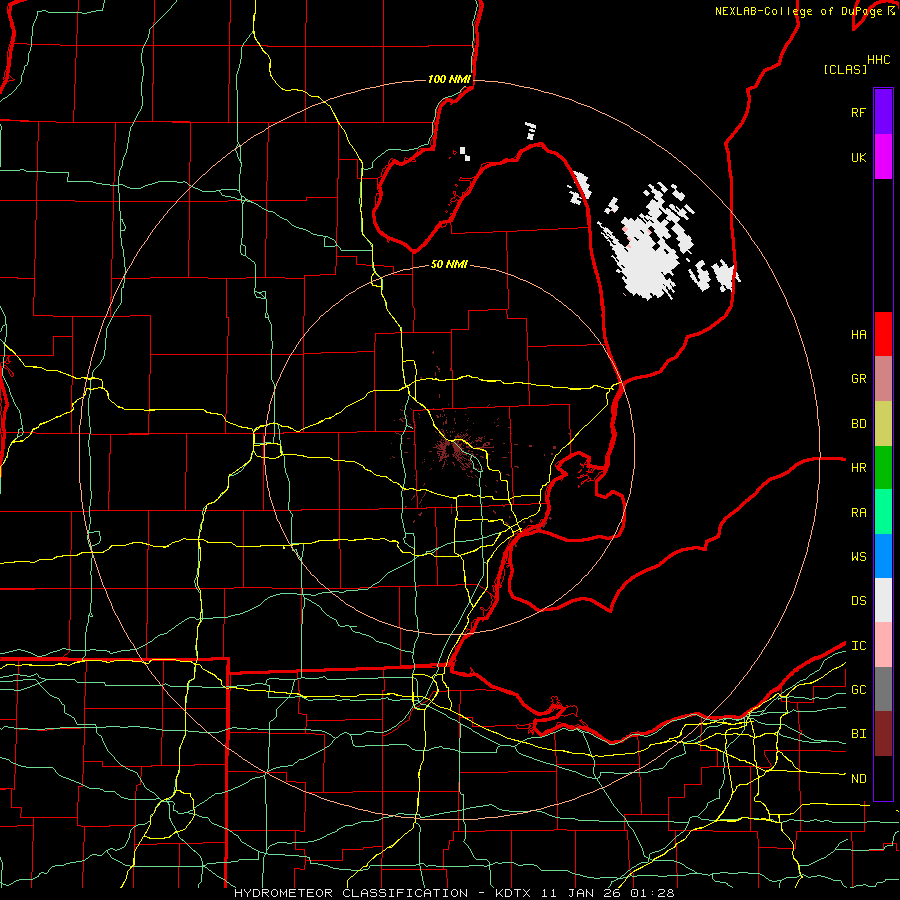Click the BD legend label
The width and height of the screenshot is (900, 900).
[859, 424]
